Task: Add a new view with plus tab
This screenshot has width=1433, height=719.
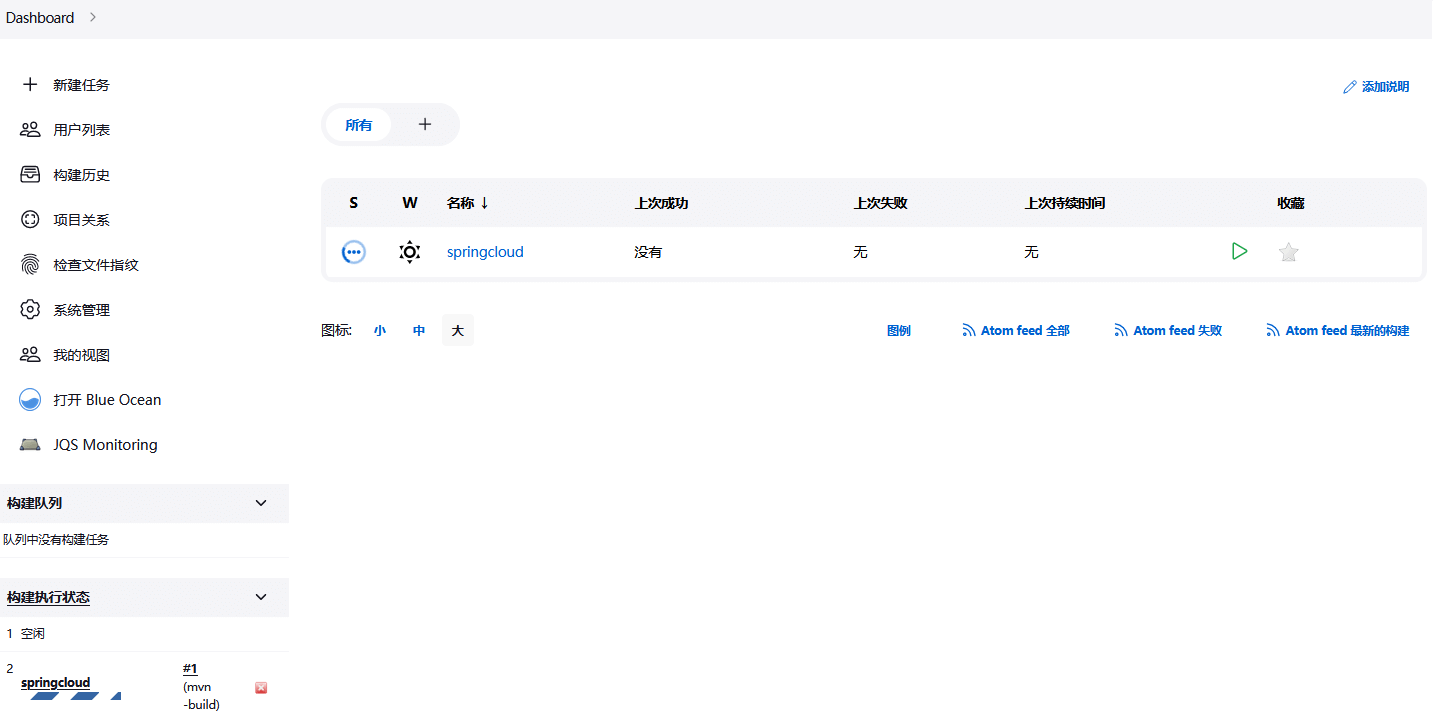Action: click(x=425, y=125)
